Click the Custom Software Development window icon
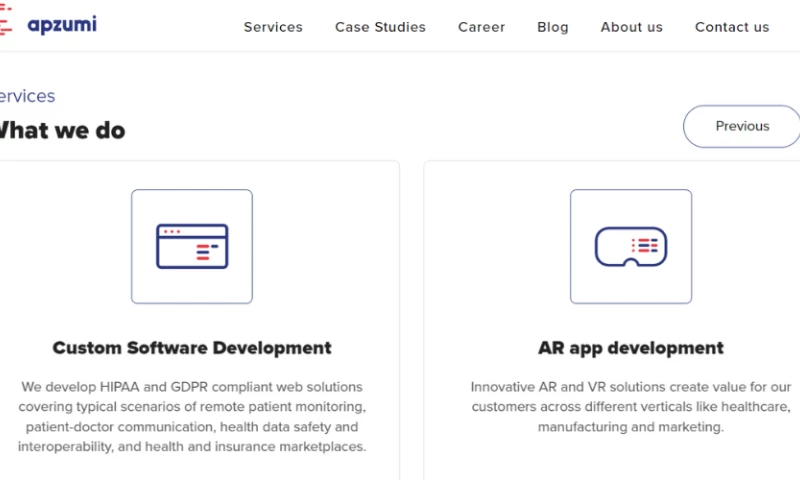The height and width of the screenshot is (480, 800). point(192,246)
